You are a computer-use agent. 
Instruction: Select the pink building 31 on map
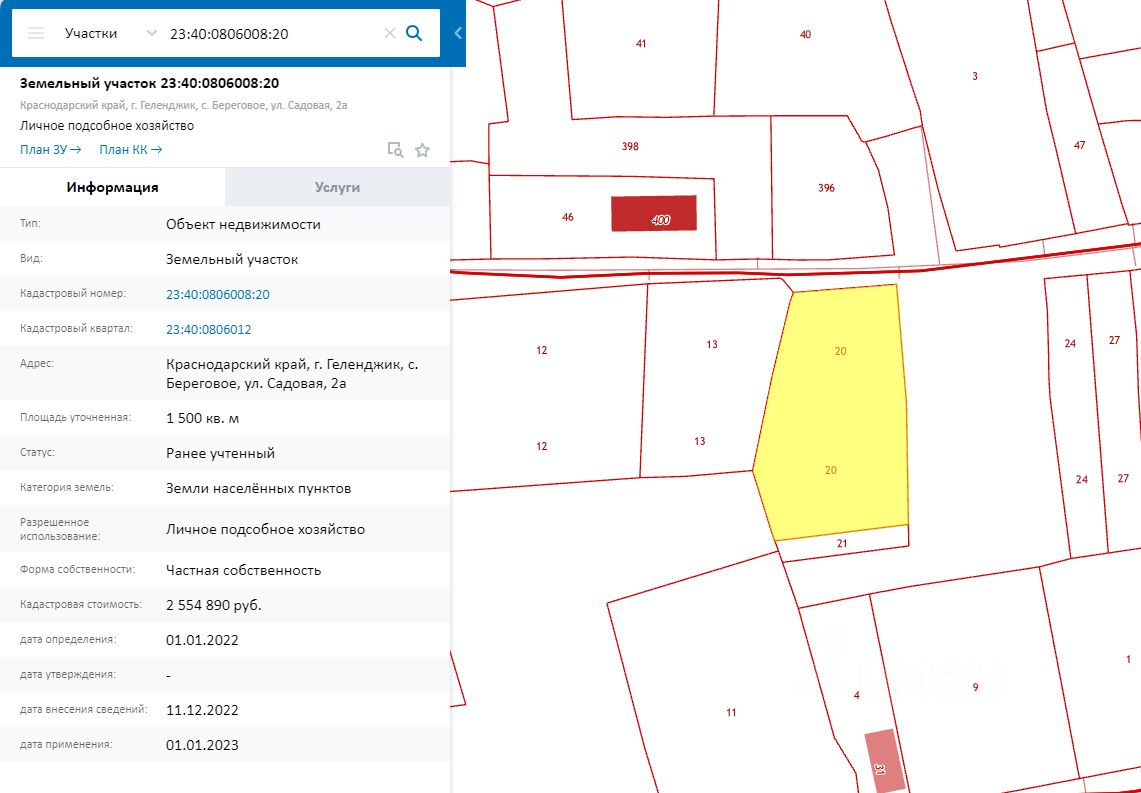(885, 761)
